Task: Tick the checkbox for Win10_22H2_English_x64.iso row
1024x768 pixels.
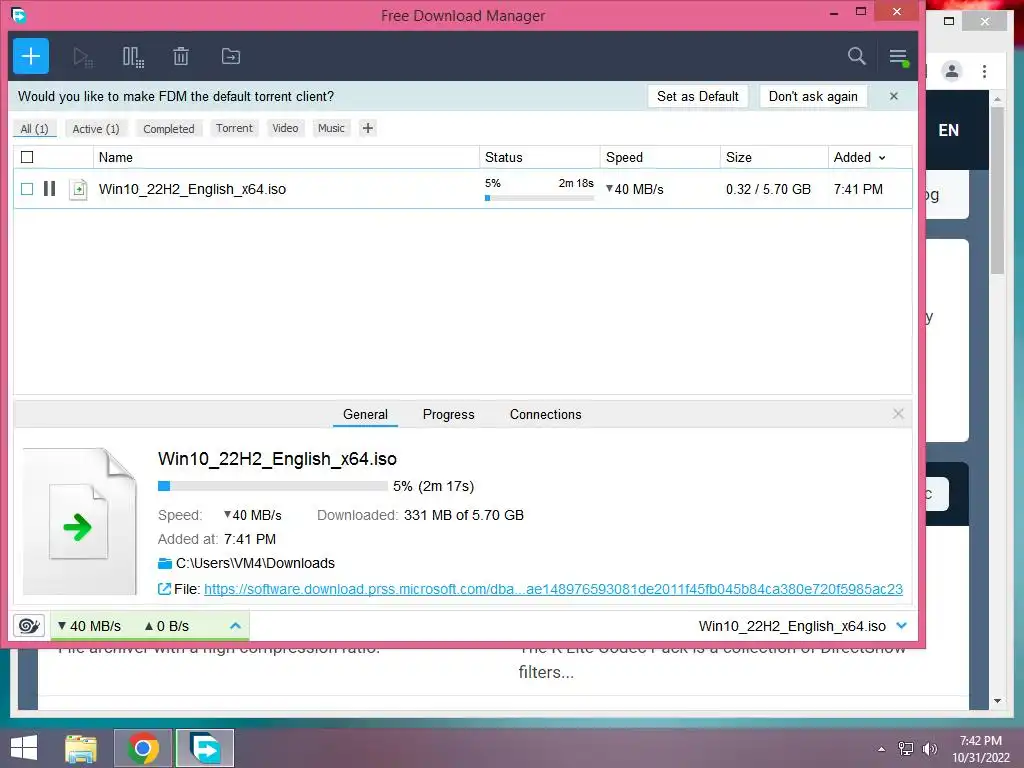Action: coord(27,189)
